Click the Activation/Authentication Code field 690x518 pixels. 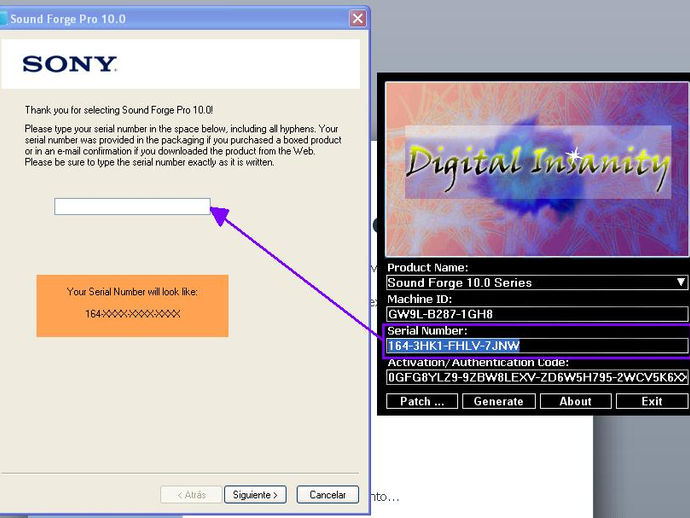pos(536,377)
